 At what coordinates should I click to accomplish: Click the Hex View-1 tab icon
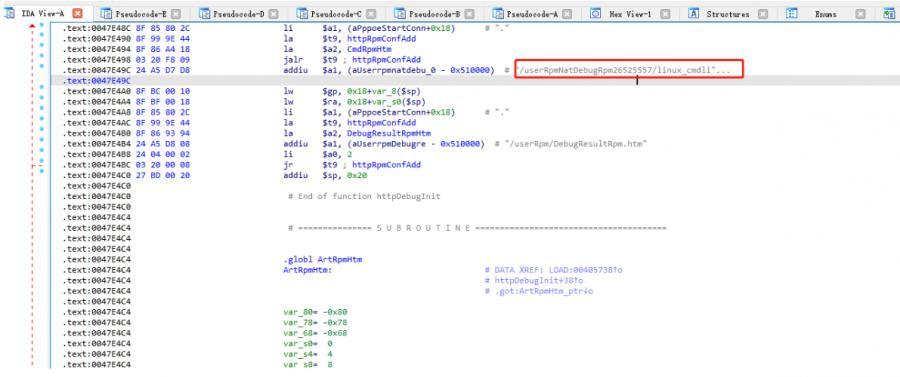pyautogui.click(x=596, y=13)
